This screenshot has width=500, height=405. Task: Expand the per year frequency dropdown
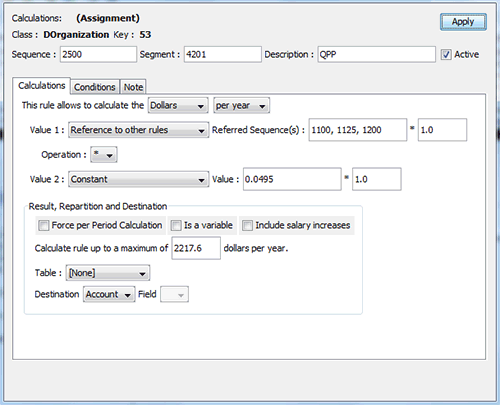pos(241,106)
